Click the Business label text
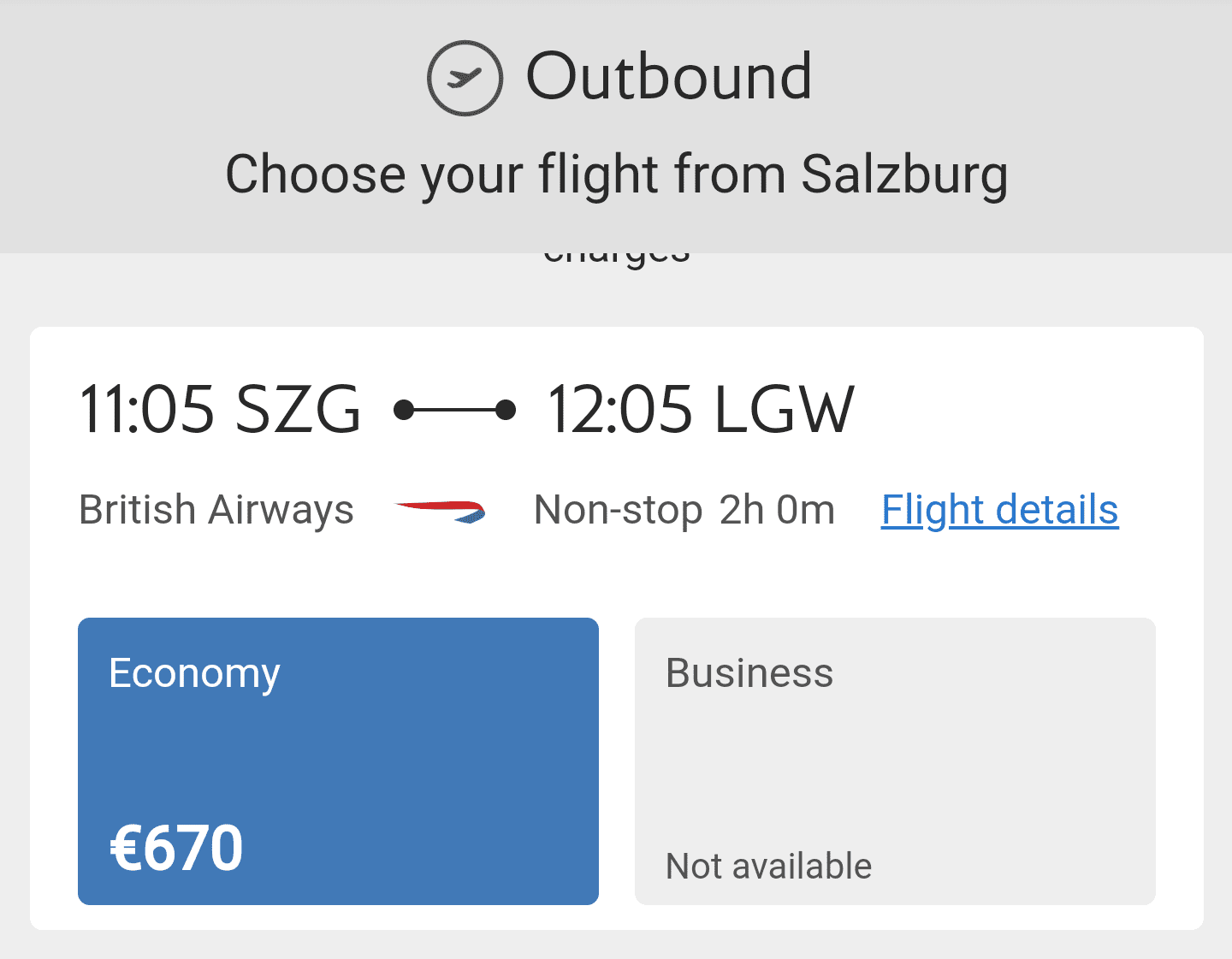Image resolution: width=1232 pixels, height=959 pixels. [x=749, y=673]
